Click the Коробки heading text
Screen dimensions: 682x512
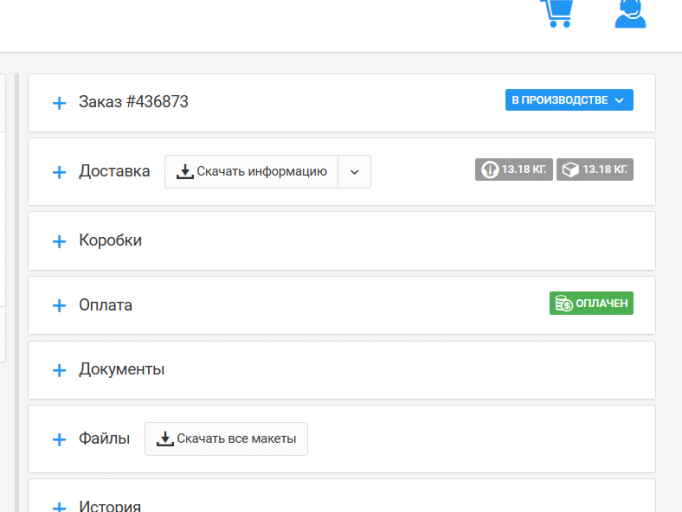click(x=110, y=240)
